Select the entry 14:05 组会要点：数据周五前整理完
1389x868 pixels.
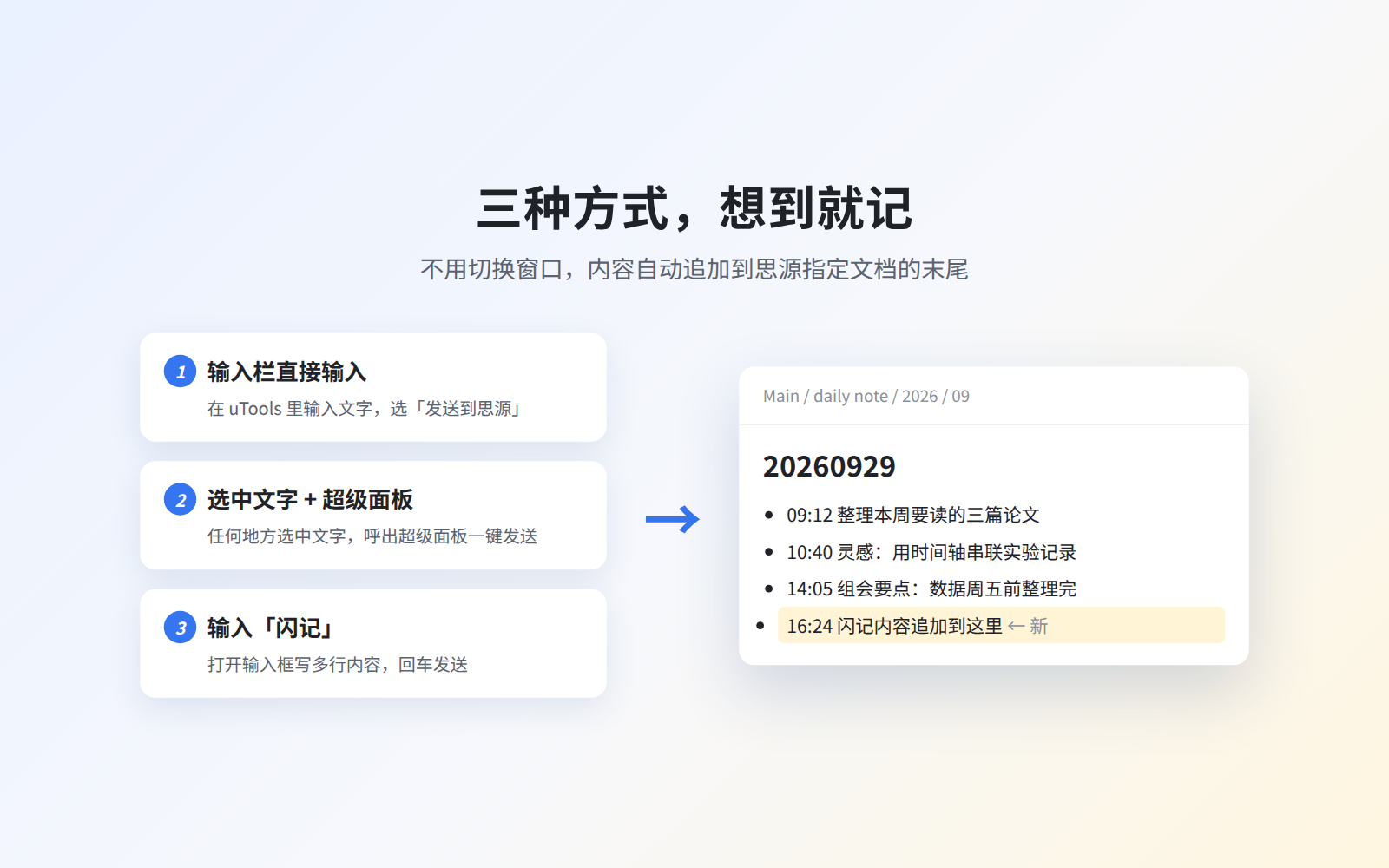click(931, 589)
